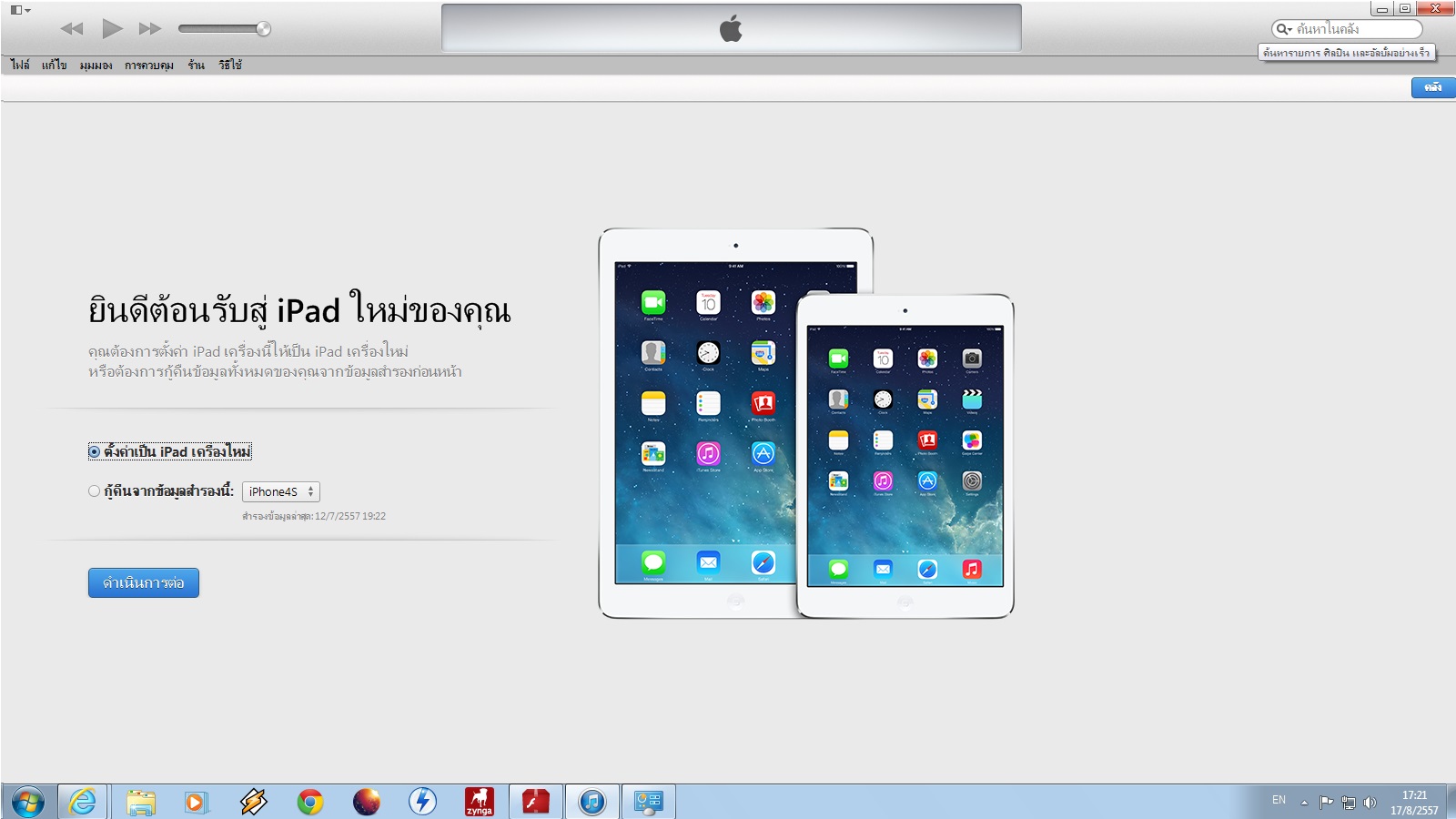Click the last backup date 12/7/2557 19:22
The height and width of the screenshot is (819, 1456).
(350, 516)
